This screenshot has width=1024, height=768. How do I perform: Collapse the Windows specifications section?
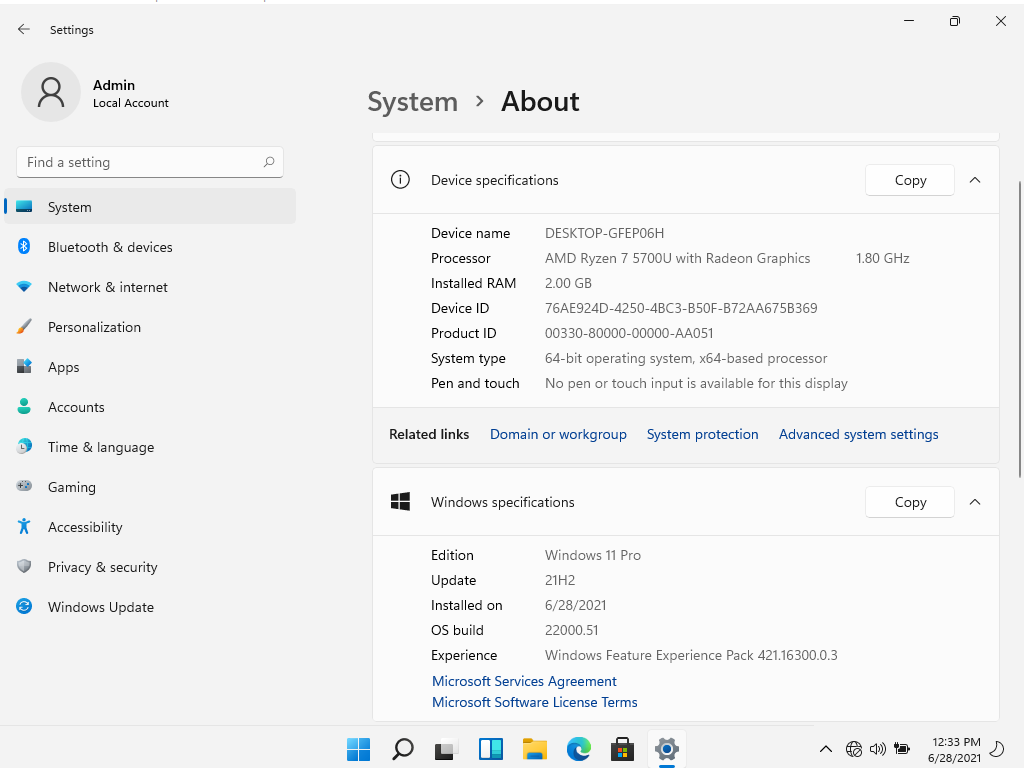pos(975,502)
